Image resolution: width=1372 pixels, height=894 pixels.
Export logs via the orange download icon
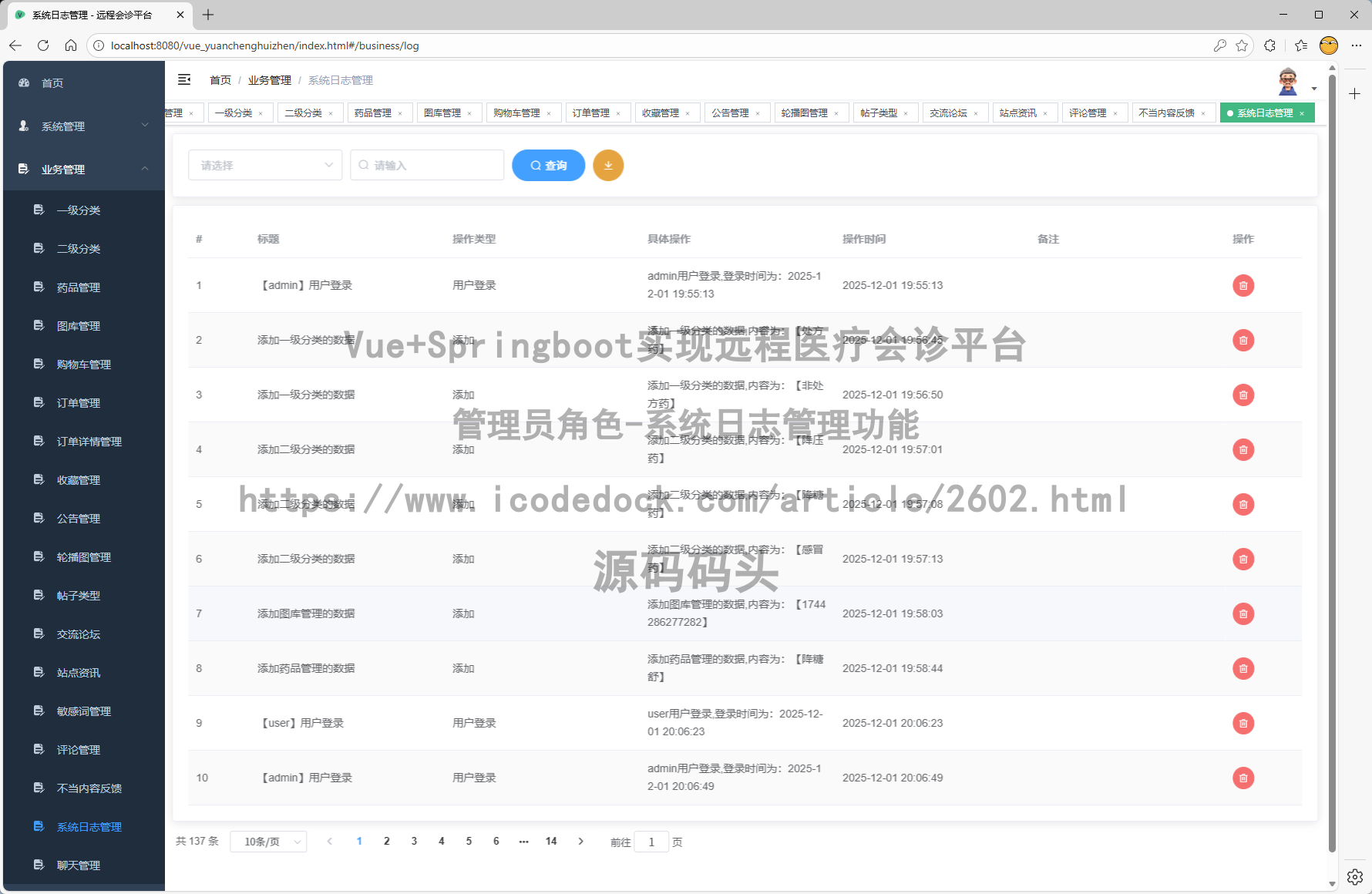coord(608,165)
